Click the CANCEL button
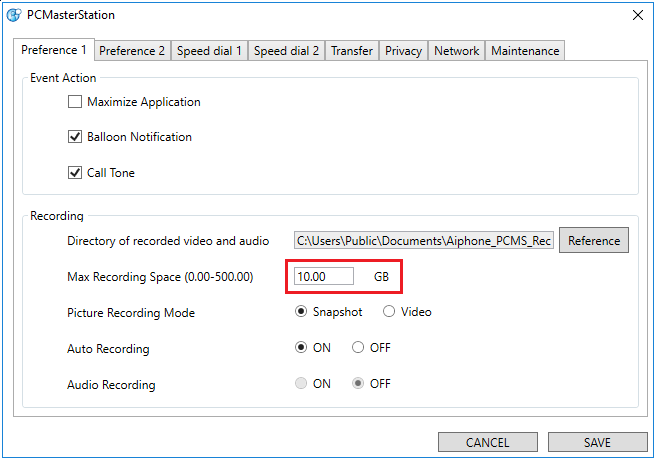The width and height of the screenshot is (657, 458). click(x=488, y=442)
